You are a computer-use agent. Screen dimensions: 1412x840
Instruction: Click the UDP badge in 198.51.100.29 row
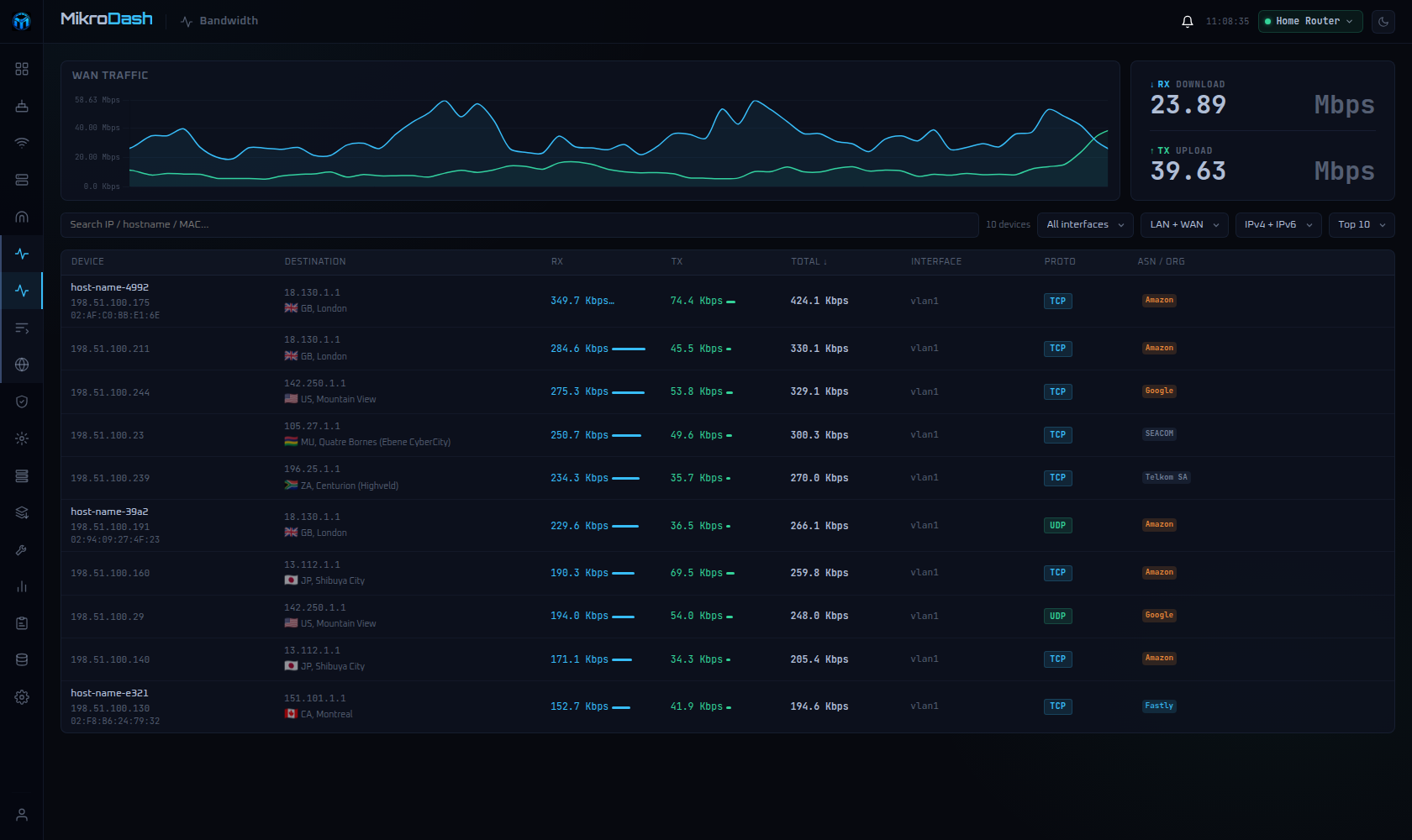tap(1057, 616)
